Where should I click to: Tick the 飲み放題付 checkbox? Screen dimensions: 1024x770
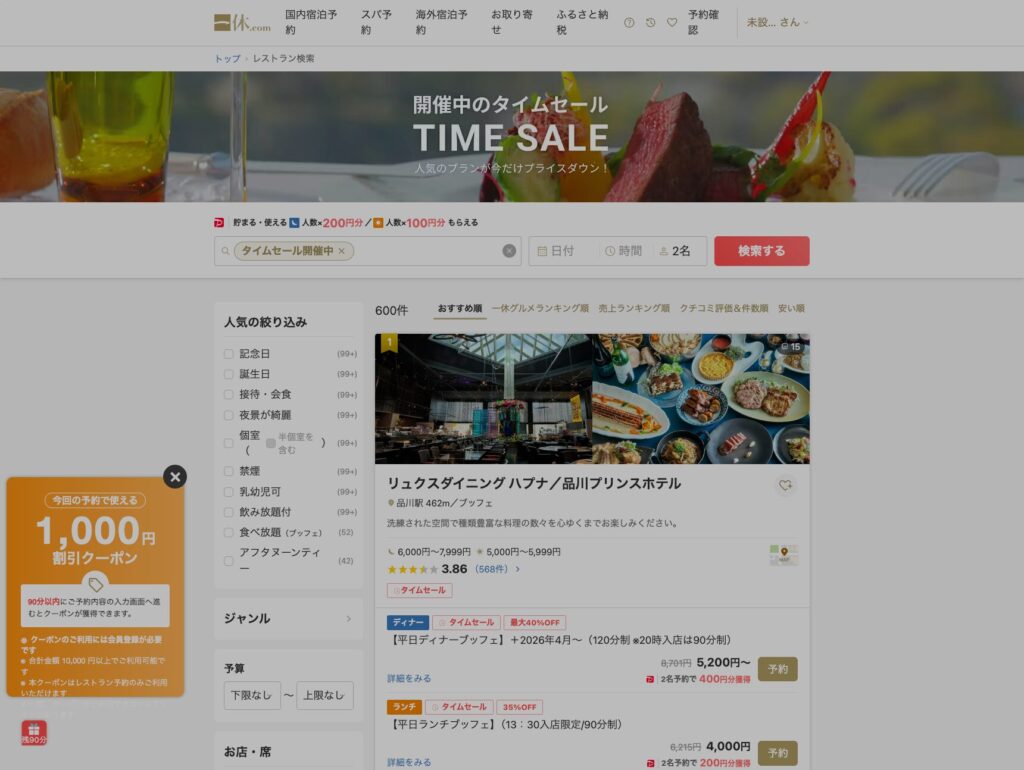[x=229, y=512]
